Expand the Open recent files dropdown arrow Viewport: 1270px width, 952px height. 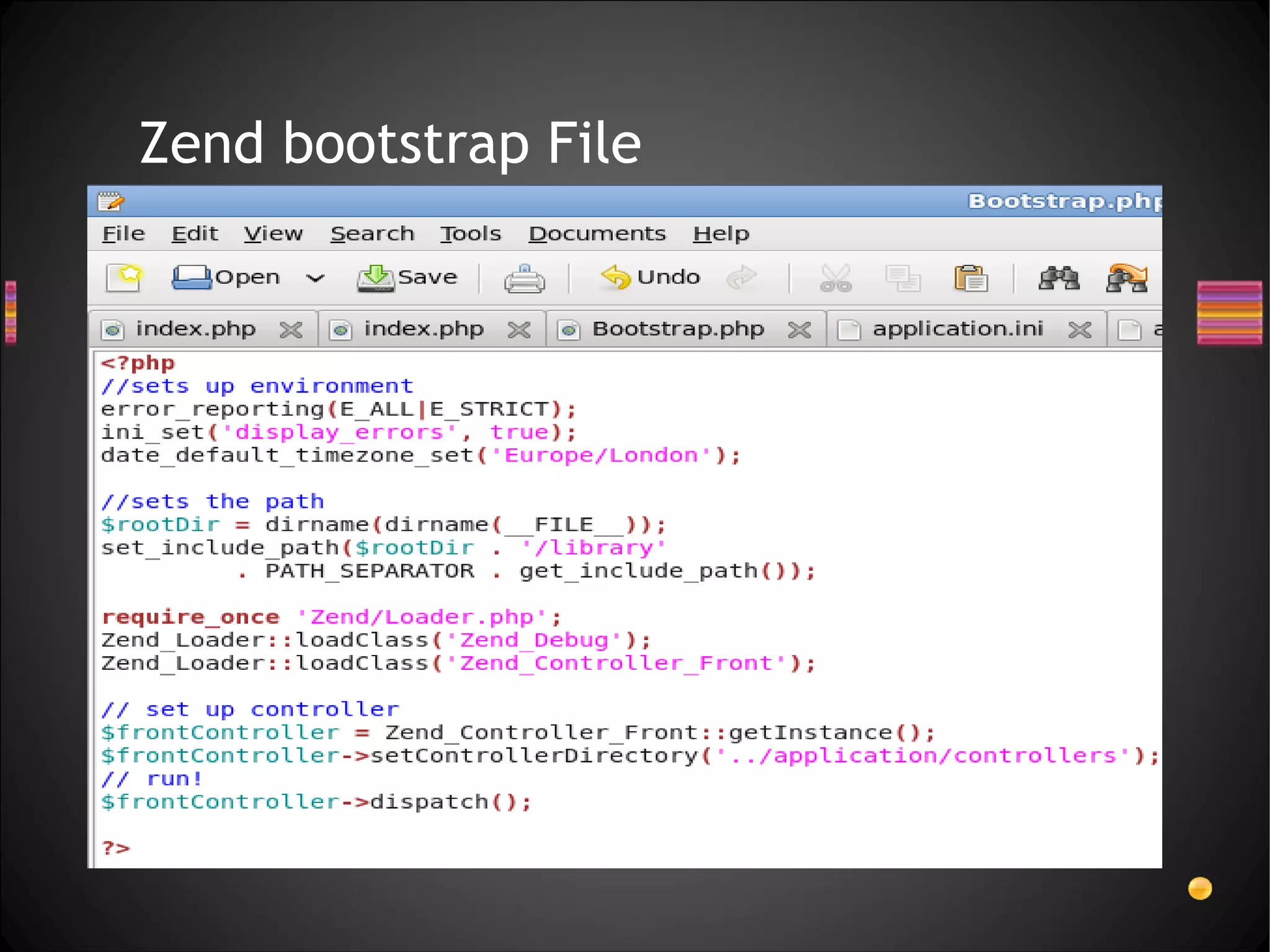(316, 278)
